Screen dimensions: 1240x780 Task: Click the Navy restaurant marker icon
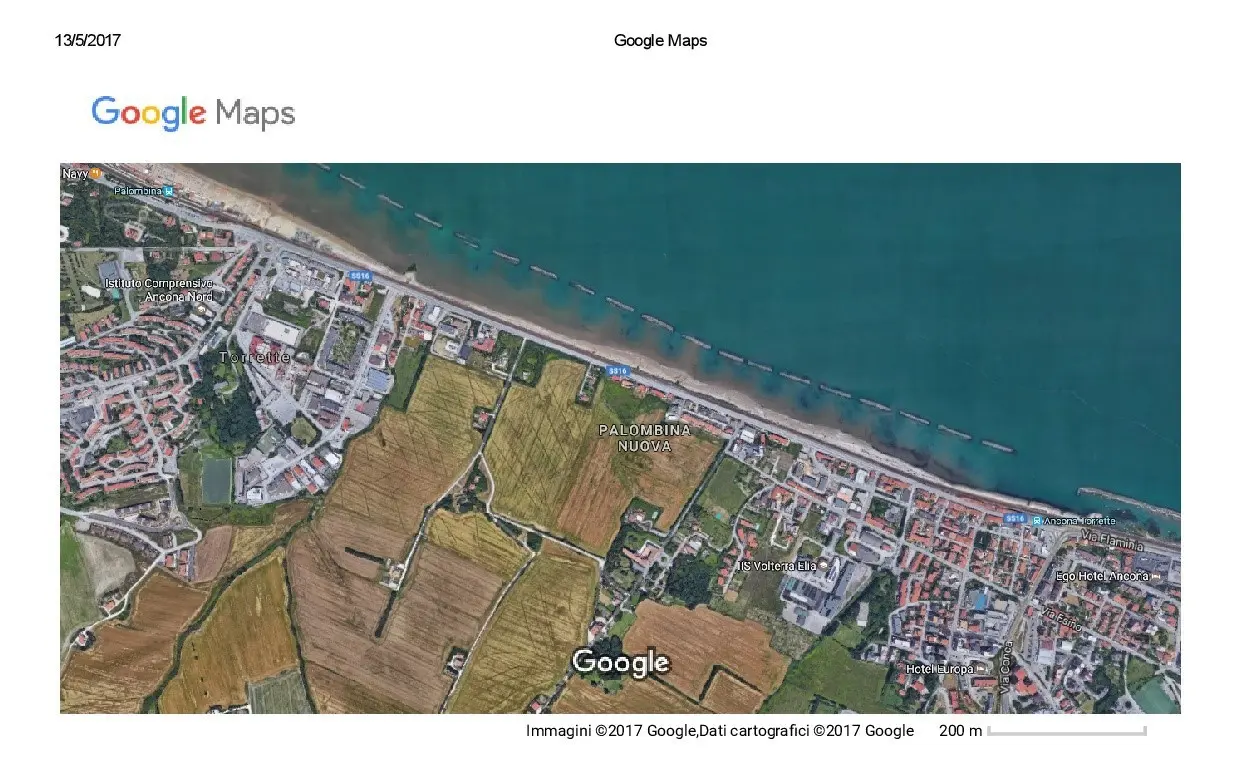coord(96,174)
